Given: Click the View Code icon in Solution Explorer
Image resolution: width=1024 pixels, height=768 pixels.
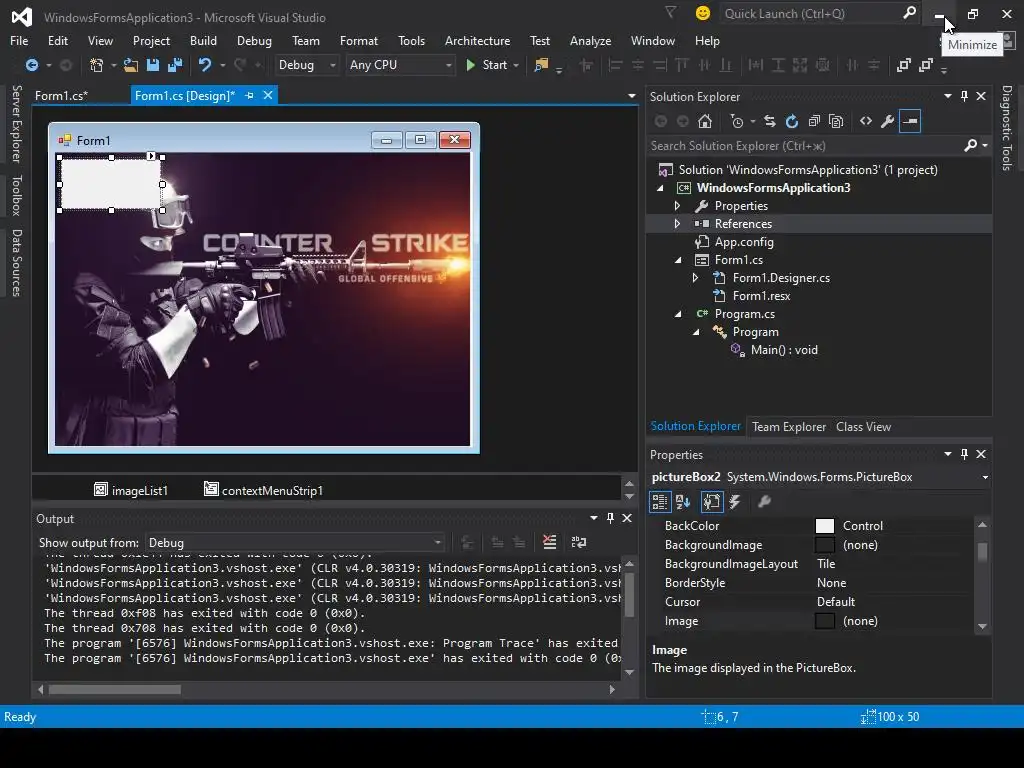Looking at the screenshot, I should pyautogui.click(x=866, y=121).
